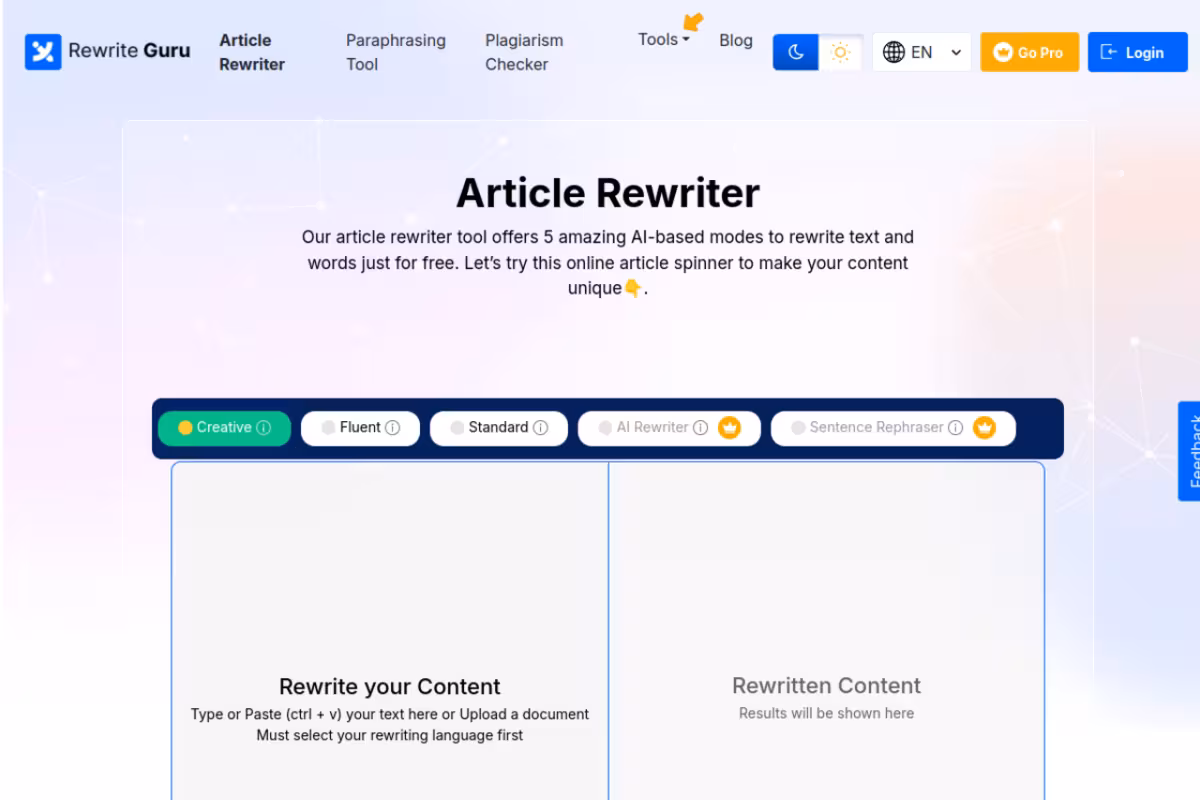Open the Feedback side tab
The width and height of the screenshot is (1200, 800).
(1189, 451)
